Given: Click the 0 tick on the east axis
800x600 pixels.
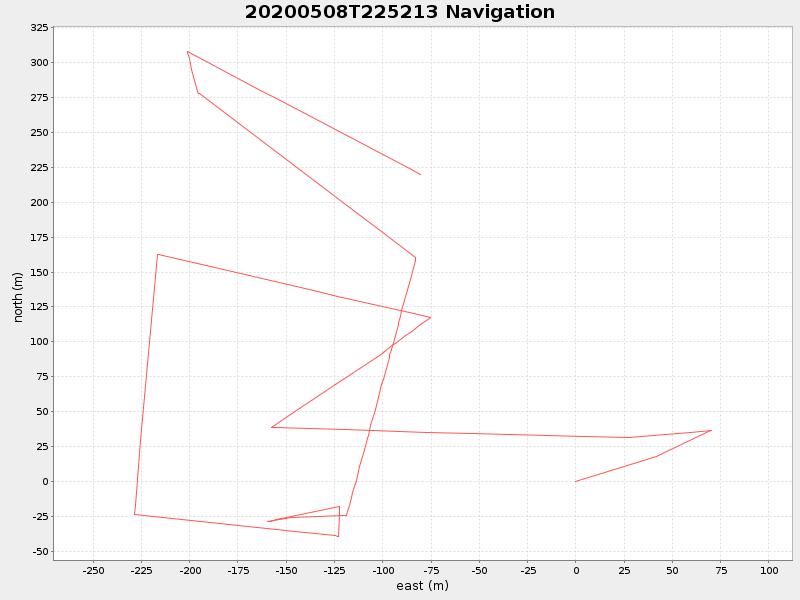Looking at the screenshot, I should point(576,570).
